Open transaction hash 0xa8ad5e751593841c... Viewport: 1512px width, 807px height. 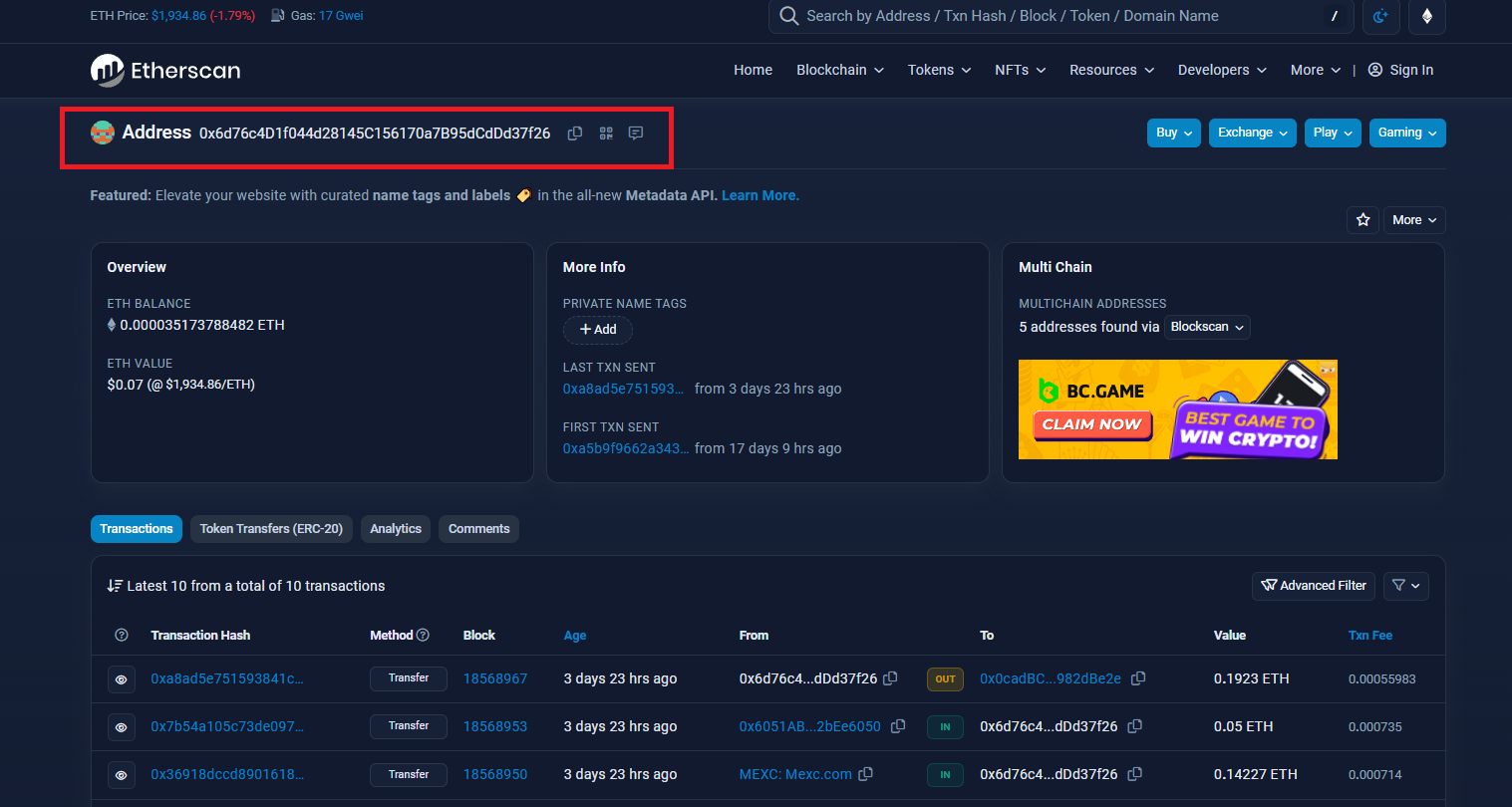click(227, 678)
